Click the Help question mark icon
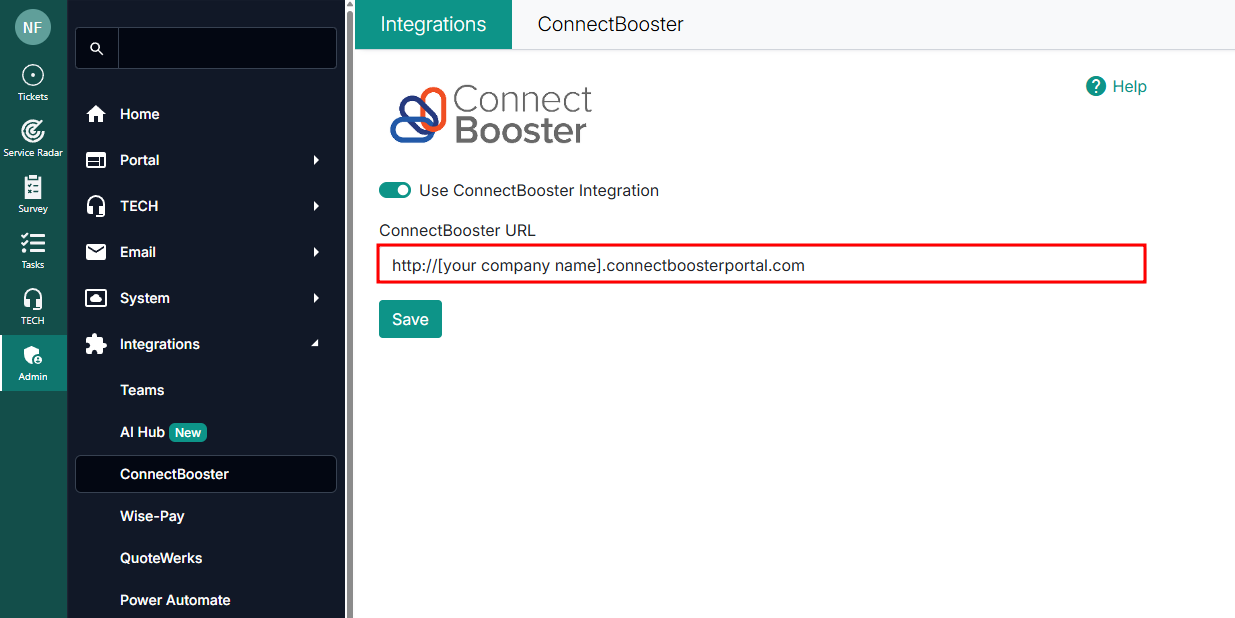1235x618 pixels. point(1096,86)
